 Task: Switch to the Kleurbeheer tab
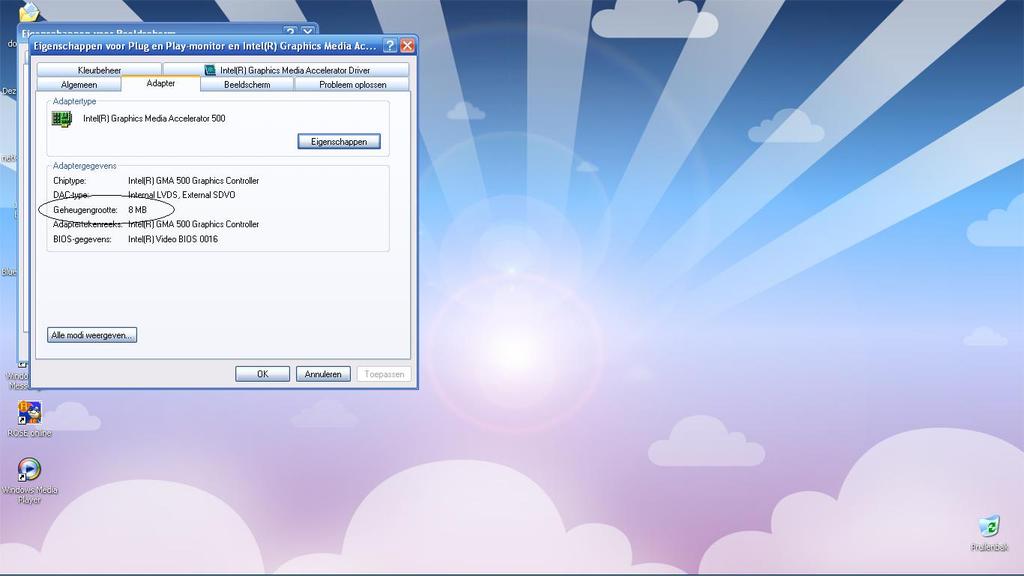tap(99, 70)
